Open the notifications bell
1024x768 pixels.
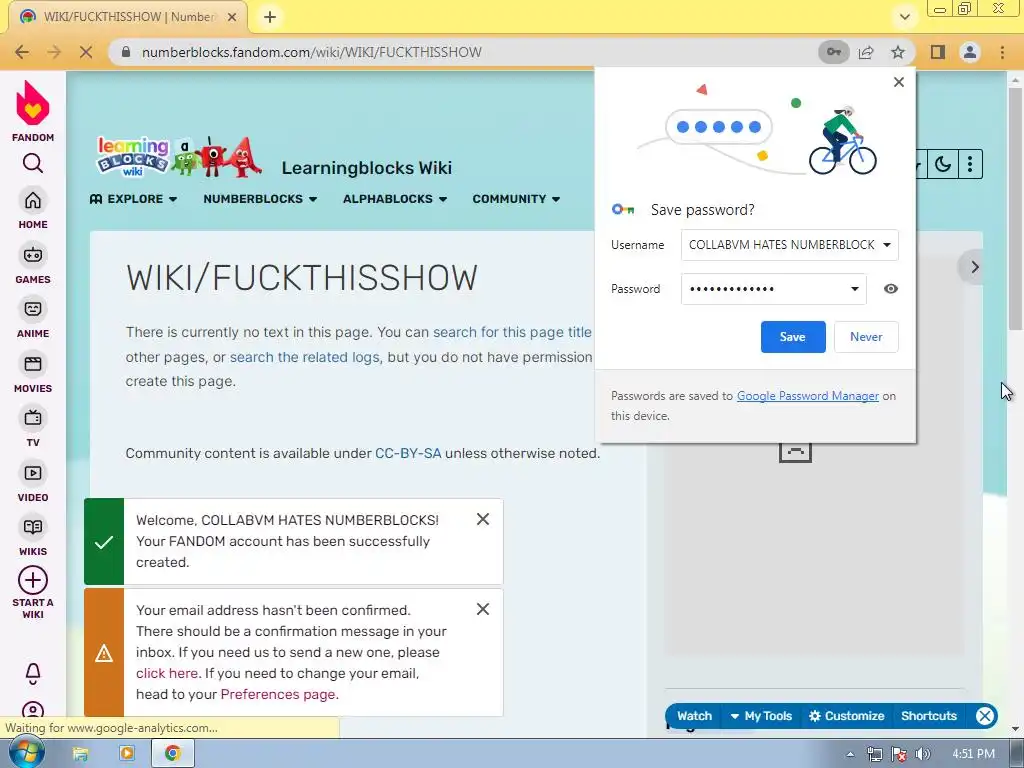[33, 673]
